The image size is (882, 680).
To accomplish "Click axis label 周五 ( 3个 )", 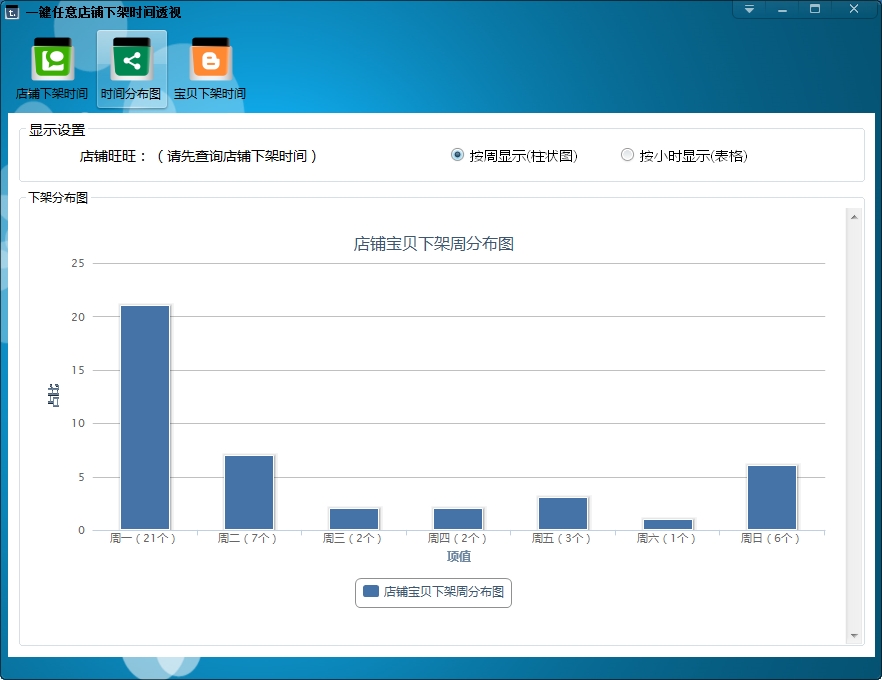I will 561,539.
